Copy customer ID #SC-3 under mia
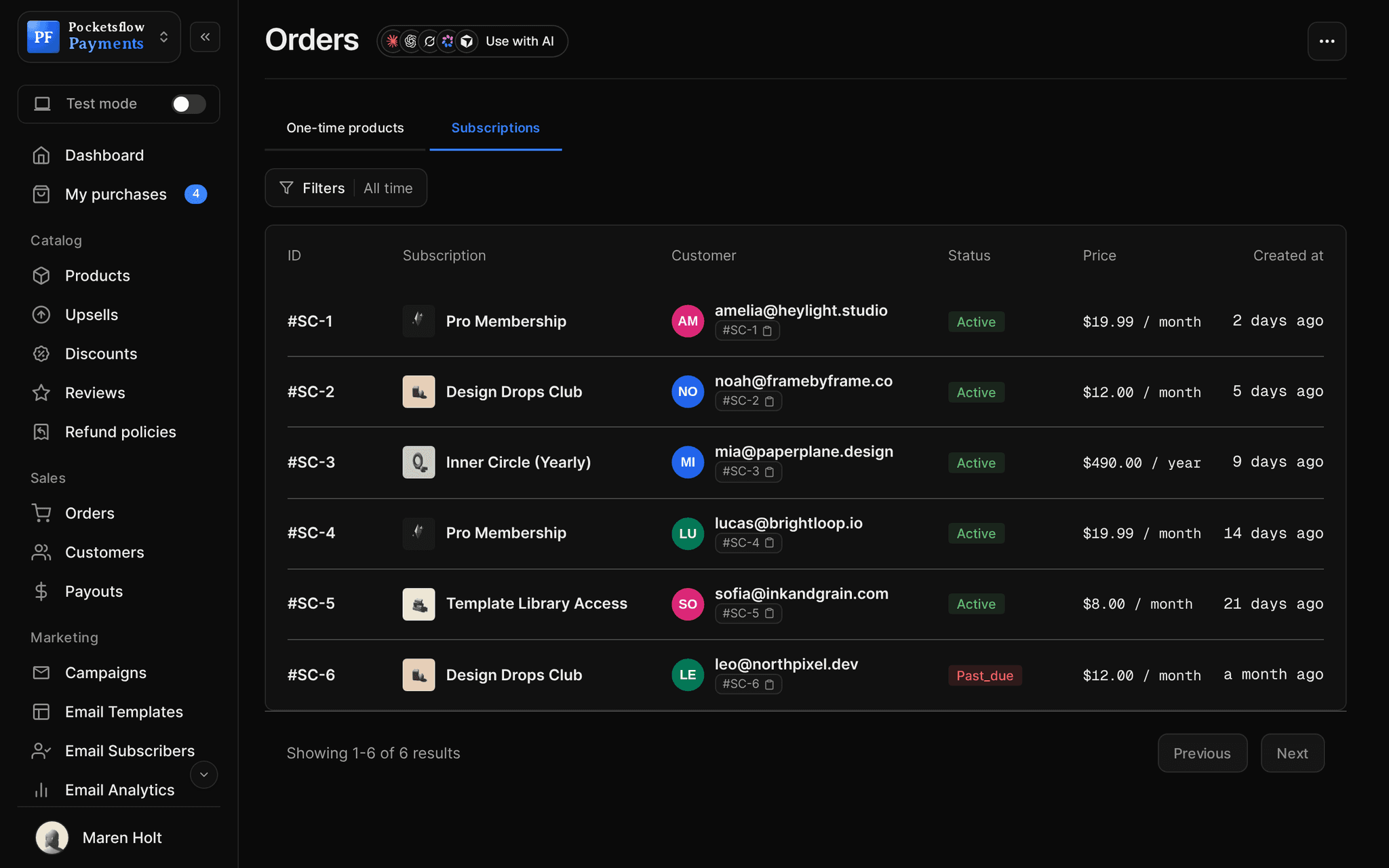The height and width of the screenshot is (868, 1389). 770,472
